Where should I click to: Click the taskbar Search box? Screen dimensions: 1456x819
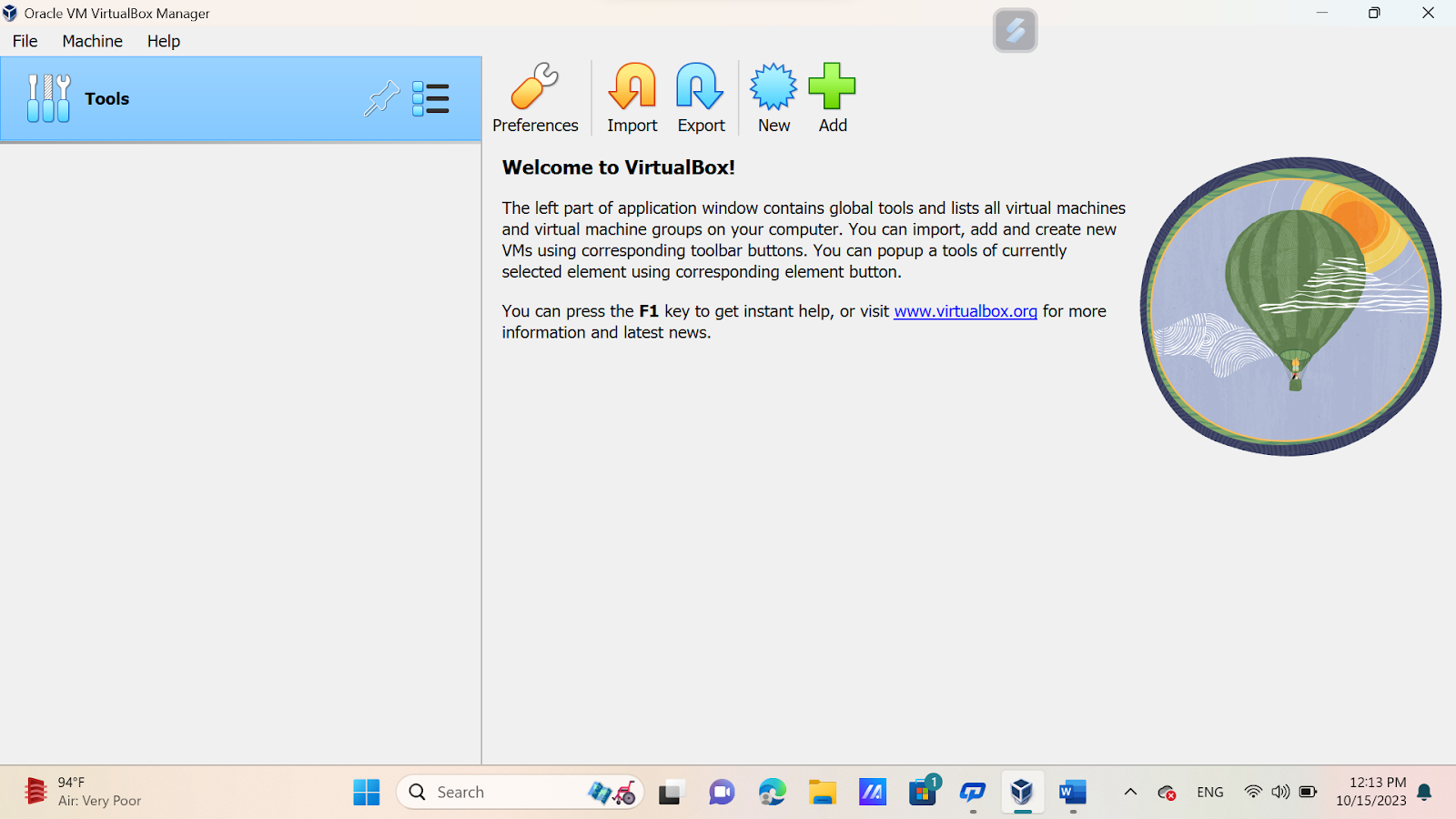point(520,793)
